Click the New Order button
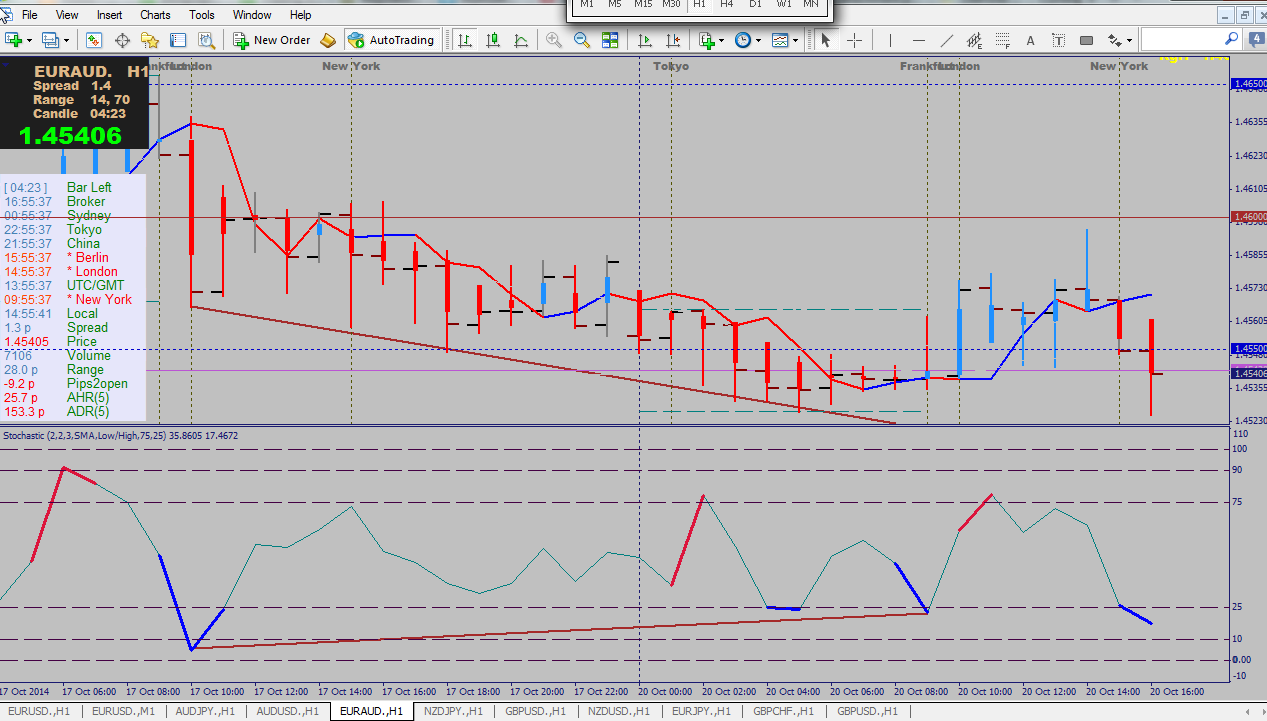 coord(272,40)
